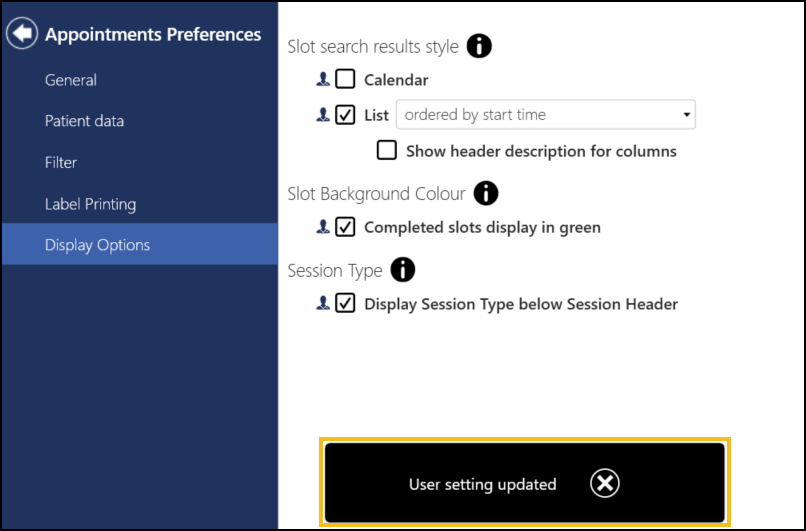Screen dimensions: 806x531
Task: Untick the List results style checkbox
Action: tap(345, 115)
